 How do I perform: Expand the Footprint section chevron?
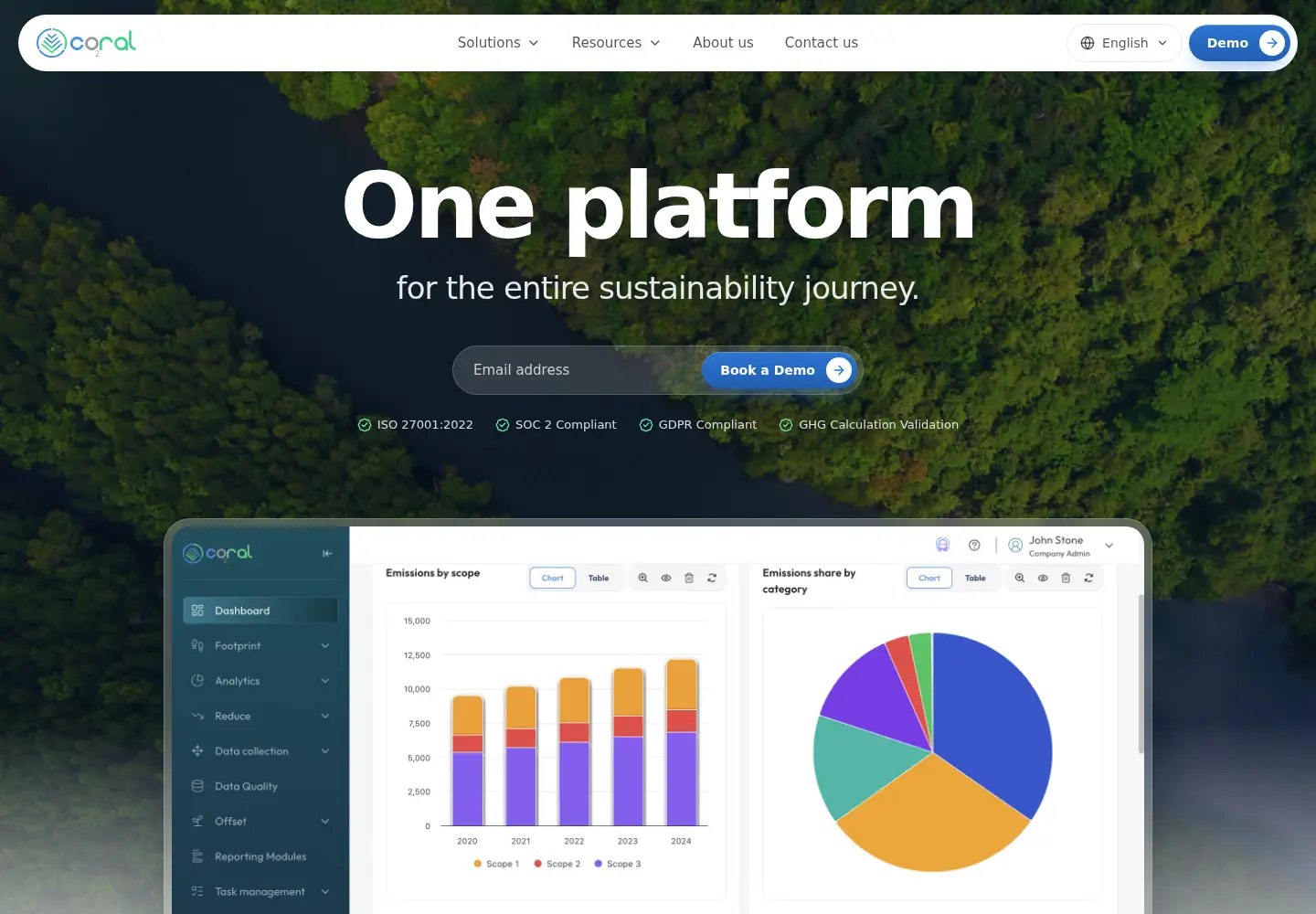click(x=325, y=646)
